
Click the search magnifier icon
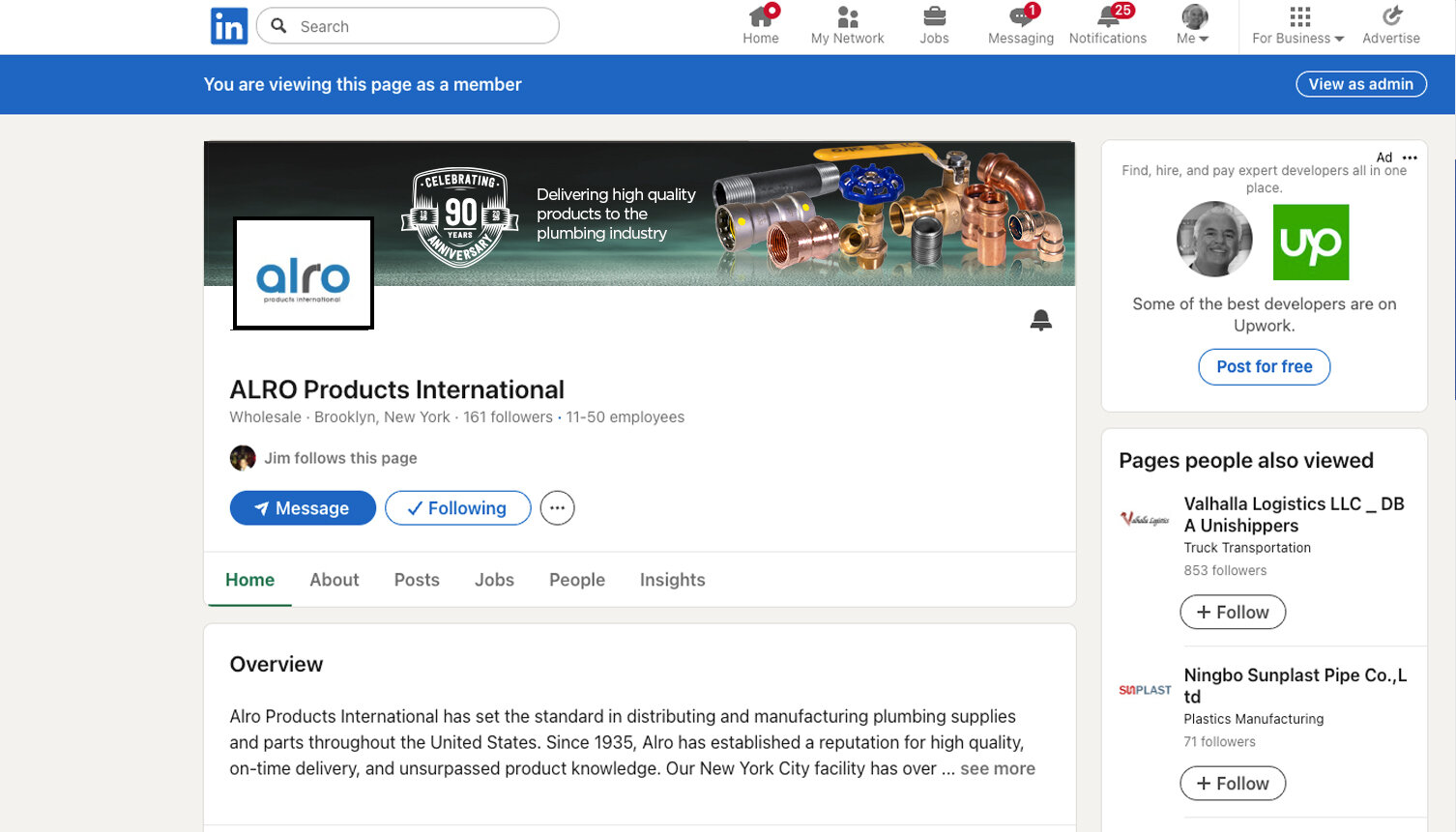point(278,26)
